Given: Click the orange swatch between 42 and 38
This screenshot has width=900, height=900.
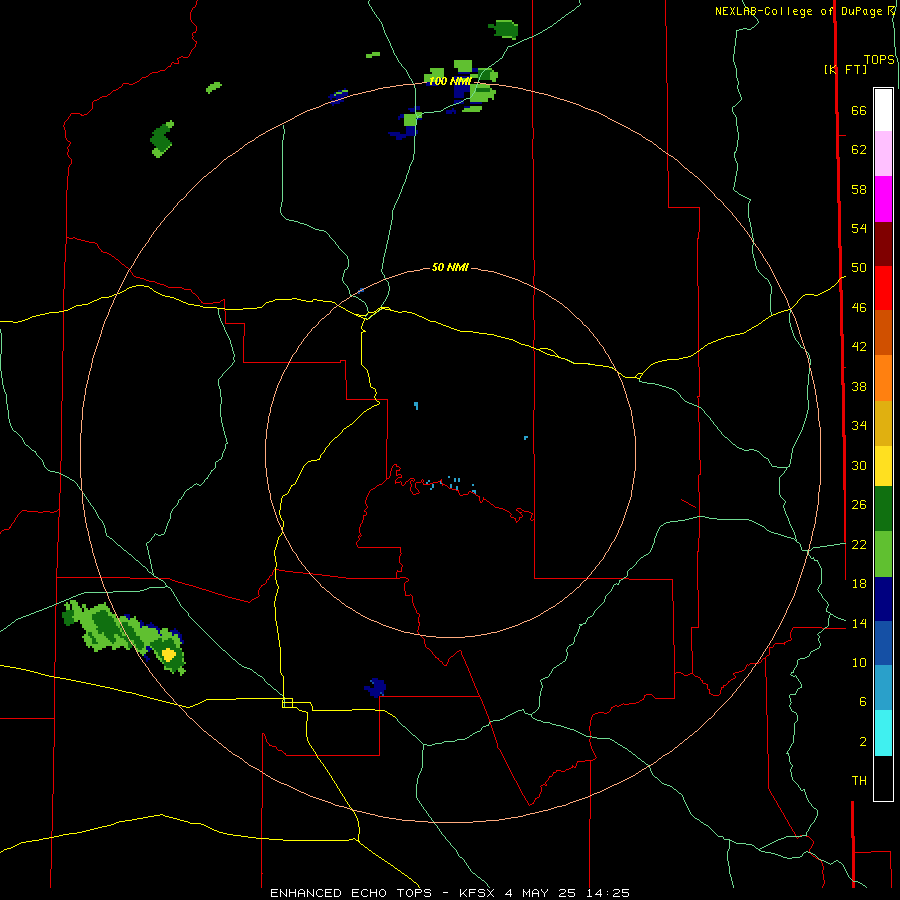Looking at the screenshot, I should click(x=883, y=378).
